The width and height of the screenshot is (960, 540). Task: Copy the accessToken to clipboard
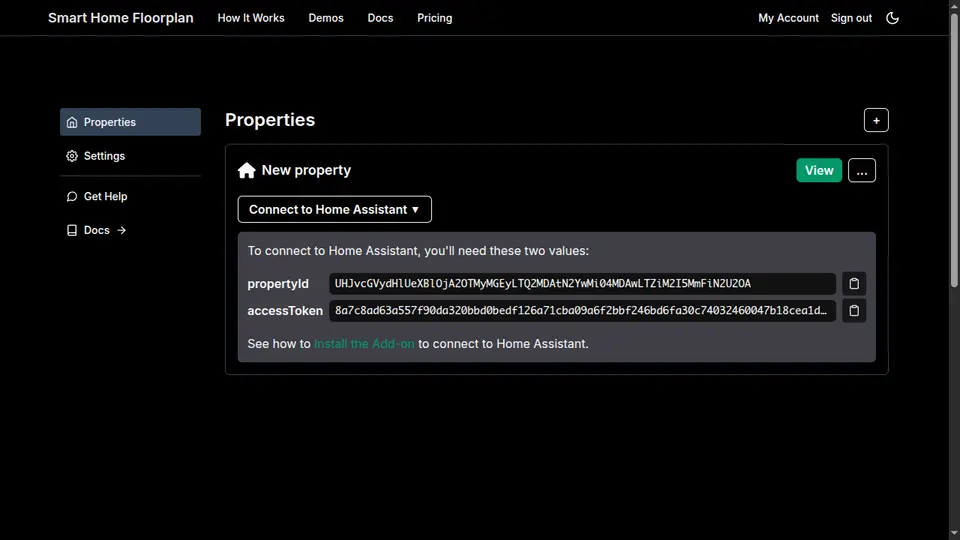tap(853, 310)
